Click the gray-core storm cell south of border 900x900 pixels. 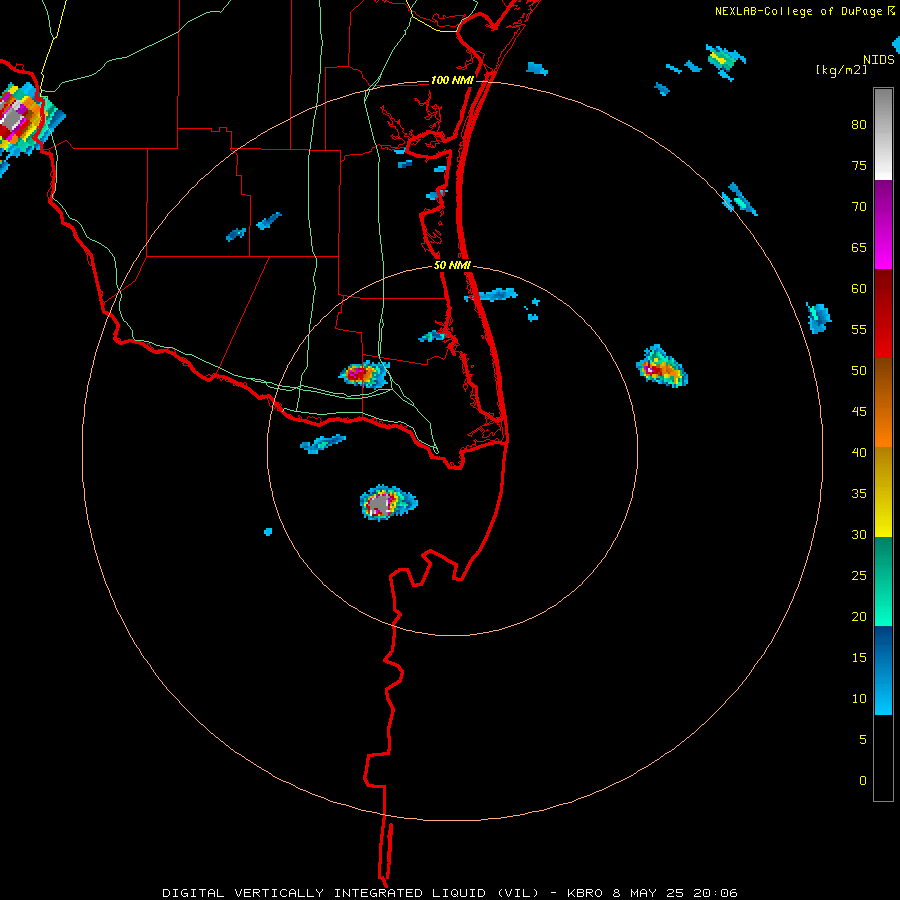(x=388, y=503)
